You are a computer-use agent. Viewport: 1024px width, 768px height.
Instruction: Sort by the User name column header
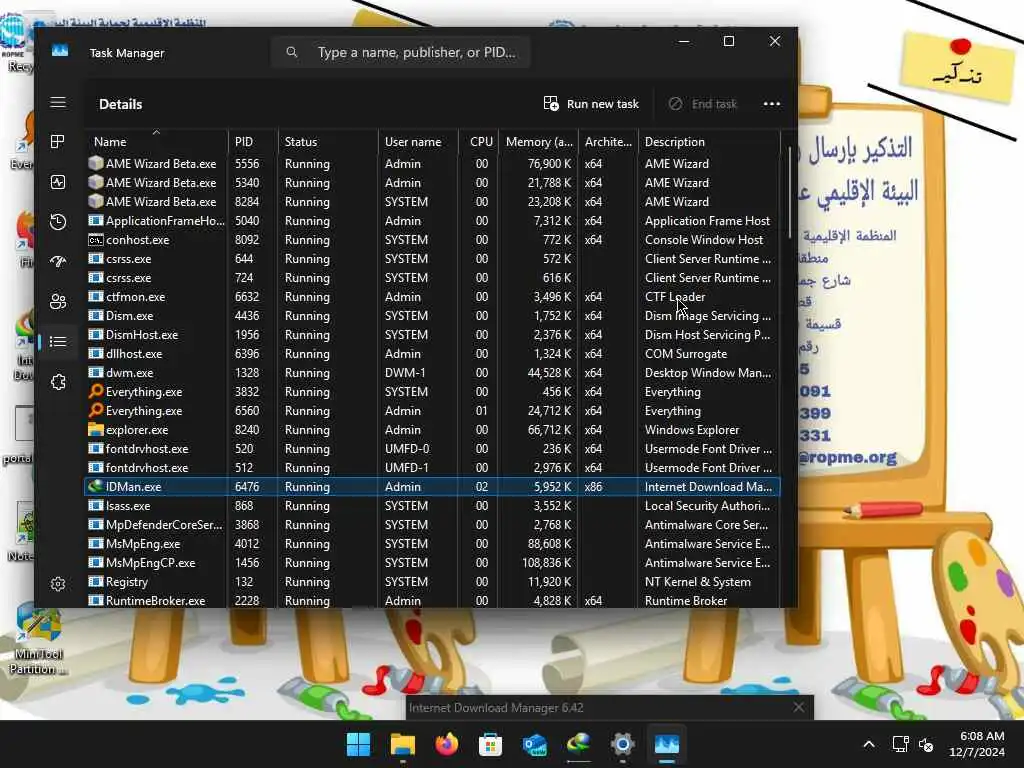417,141
